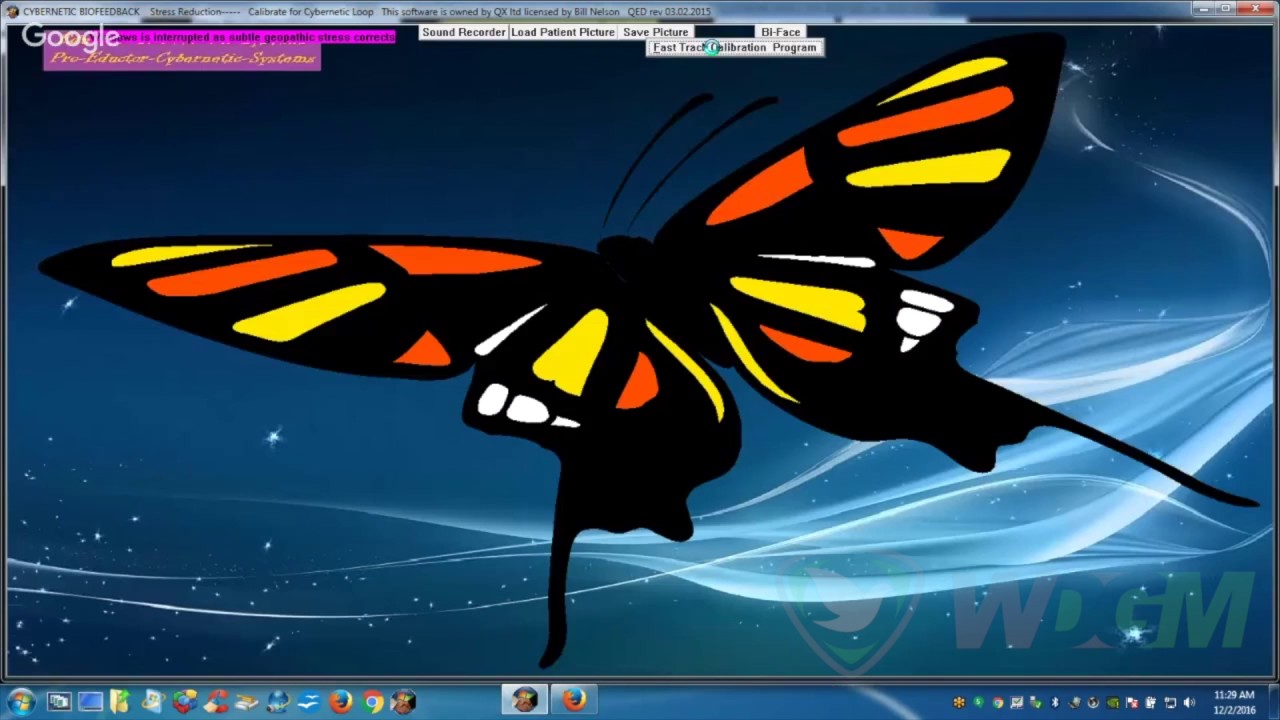Open the NVIDIA tray icon
The width and height of the screenshot is (1280, 720).
coord(1113,703)
